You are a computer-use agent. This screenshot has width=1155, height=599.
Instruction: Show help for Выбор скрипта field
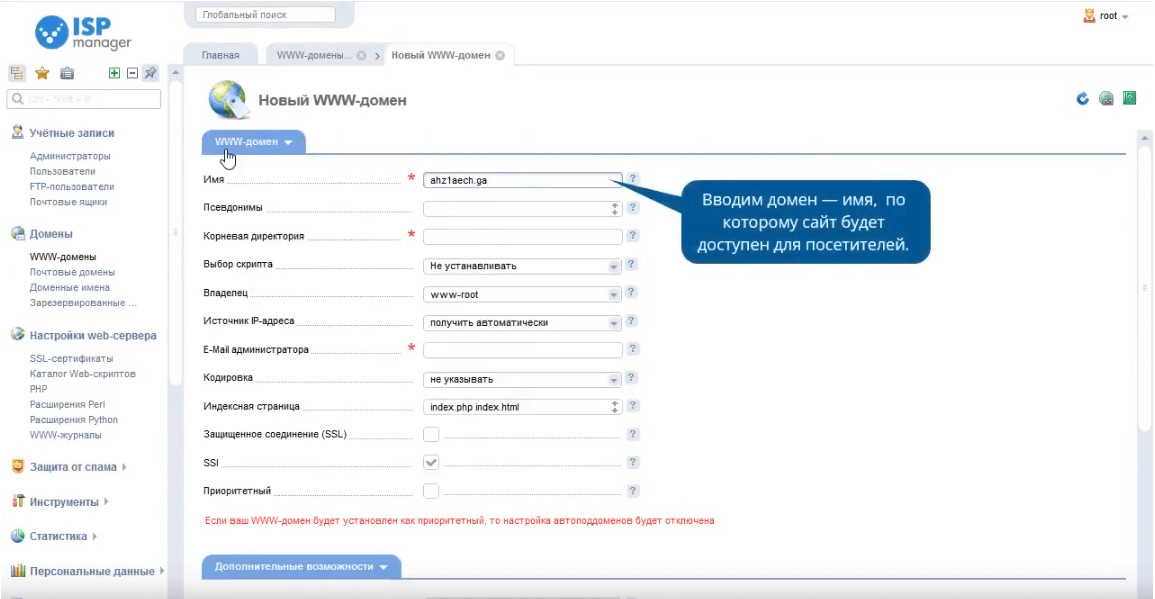631,265
